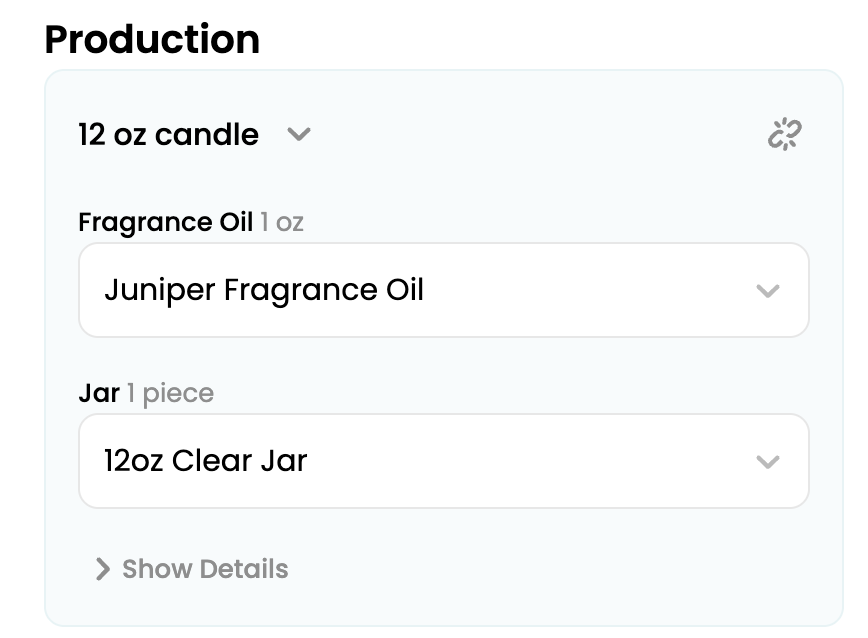The image size is (868, 638).
Task: Open the Jar selection dropdown field
Action: click(x=443, y=461)
